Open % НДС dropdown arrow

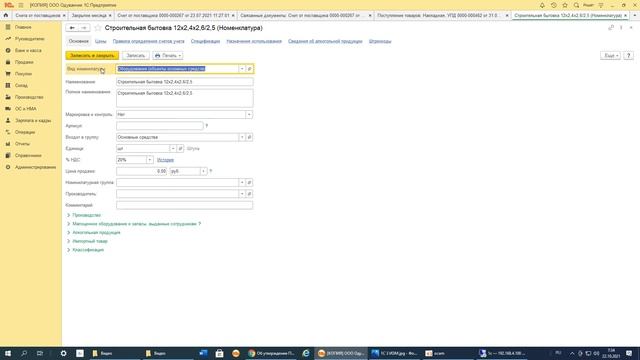(149, 160)
